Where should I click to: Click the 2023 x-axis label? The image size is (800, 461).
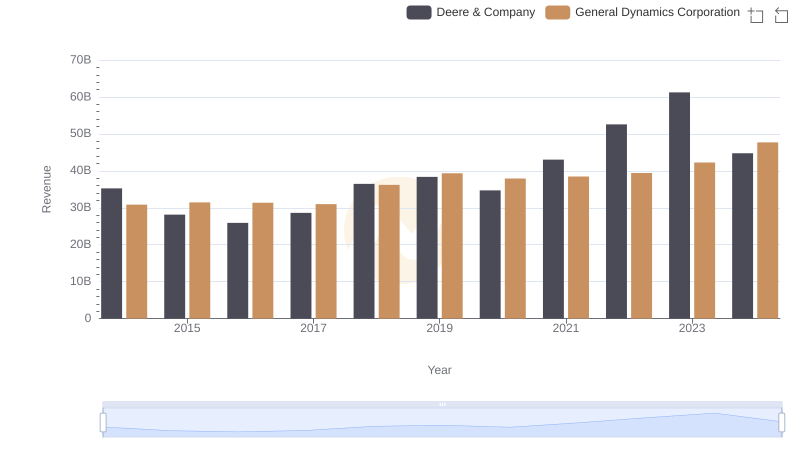click(x=692, y=328)
